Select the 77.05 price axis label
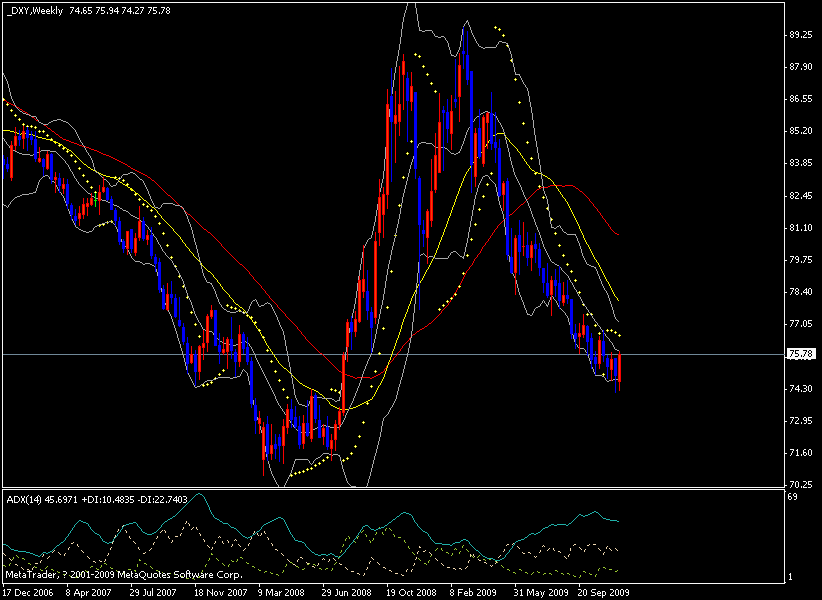The width and height of the screenshot is (822, 600). click(x=802, y=324)
